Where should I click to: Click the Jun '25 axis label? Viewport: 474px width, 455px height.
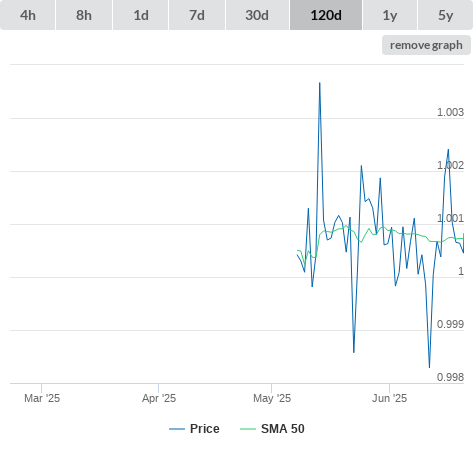coord(389,398)
